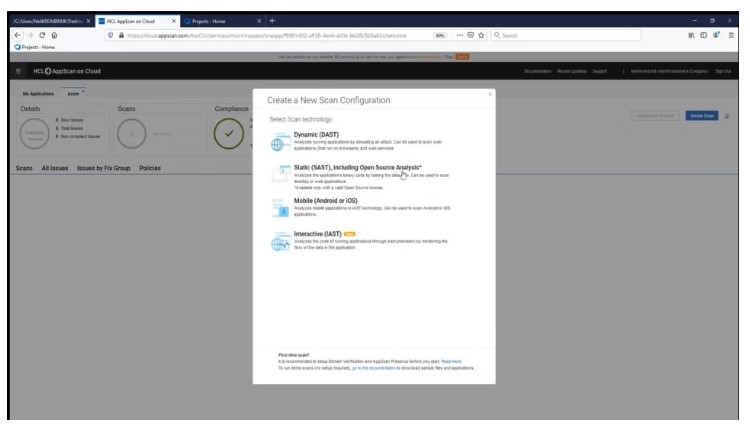Select the Static (SAST) code window icon
750x437 pixels.
click(281, 174)
